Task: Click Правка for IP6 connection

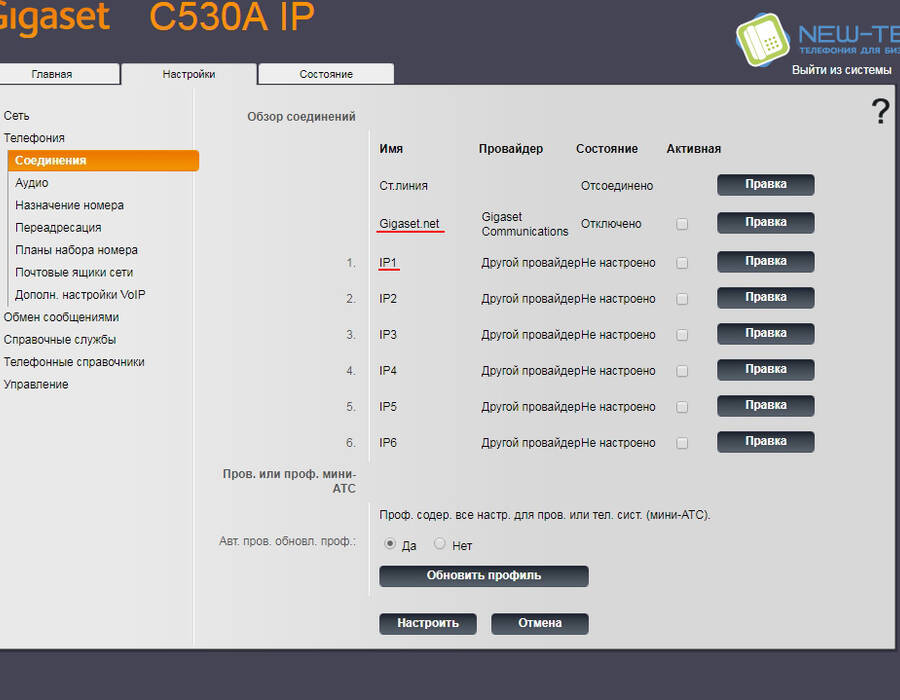Action: tap(766, 442)
